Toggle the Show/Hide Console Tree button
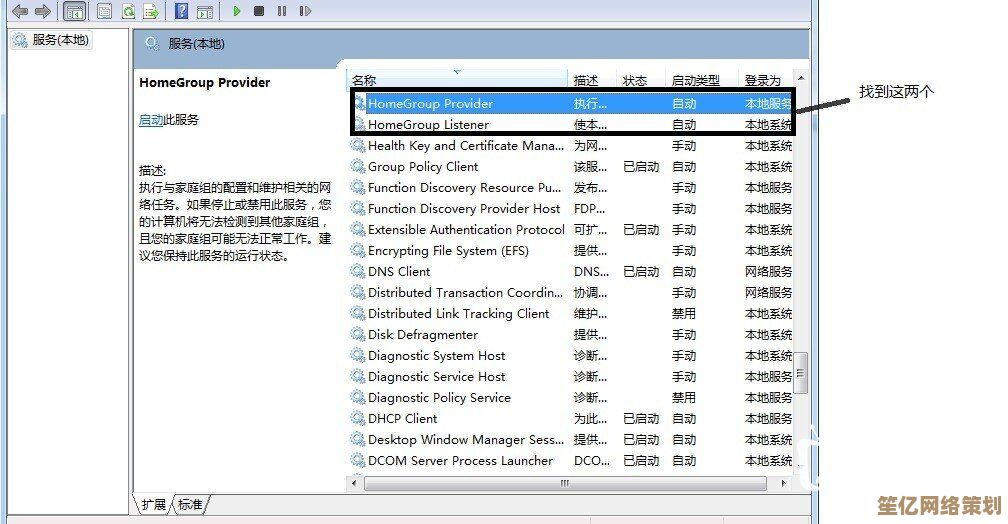 click(x=74, y=11)
